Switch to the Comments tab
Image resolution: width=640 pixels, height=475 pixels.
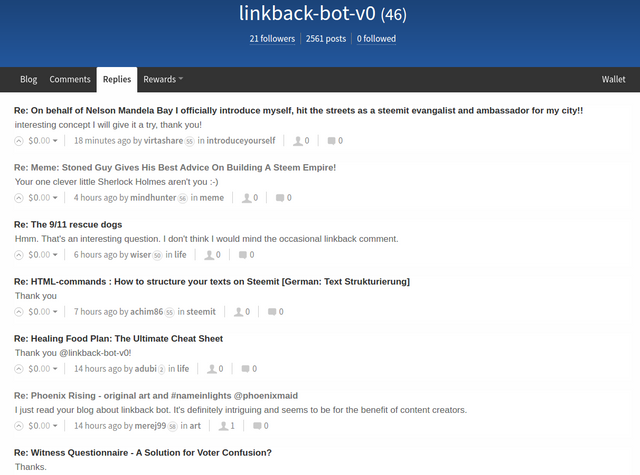point(70,80)
